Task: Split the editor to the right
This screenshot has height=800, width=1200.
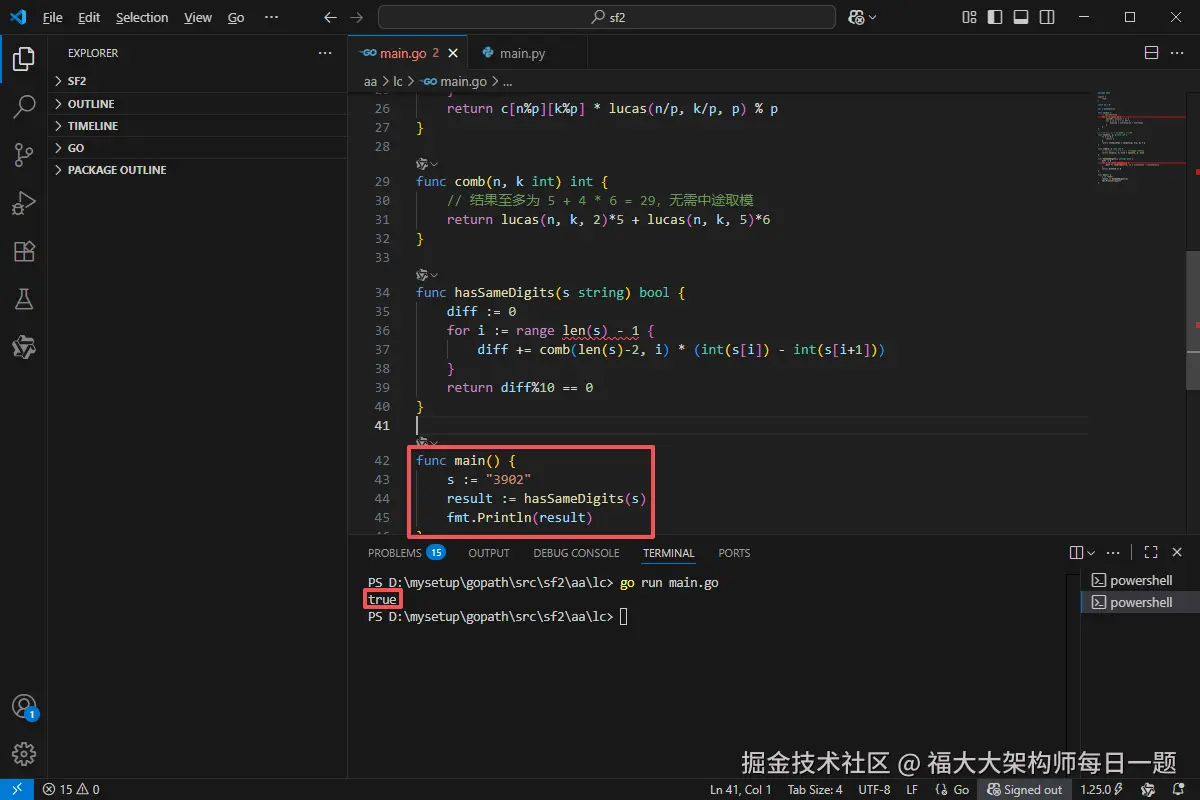Action: coord(1151,53)
